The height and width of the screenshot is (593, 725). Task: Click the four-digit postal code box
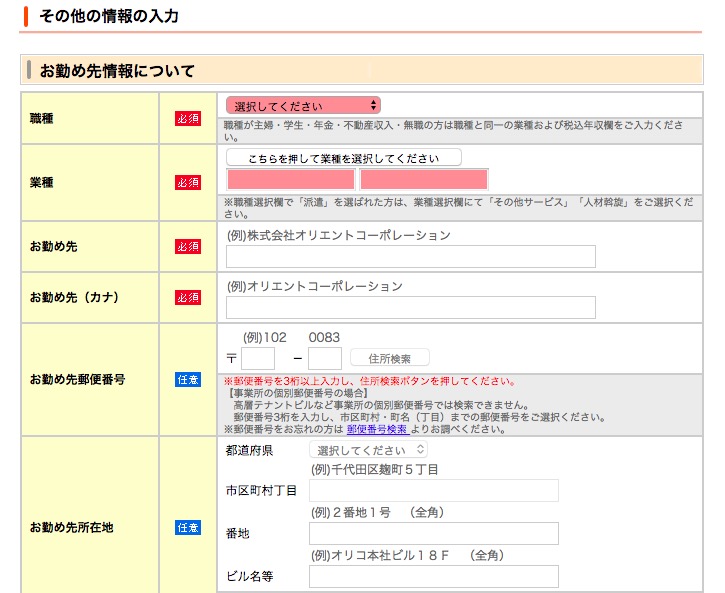325,358
